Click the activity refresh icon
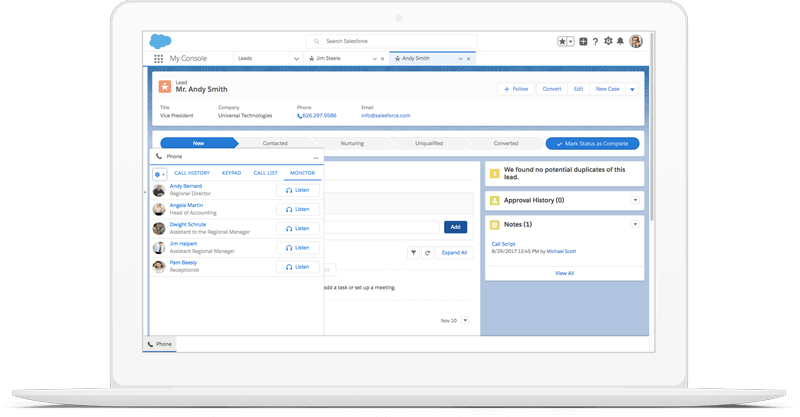Viewport: 800px width, 417px height. [427, 253]
